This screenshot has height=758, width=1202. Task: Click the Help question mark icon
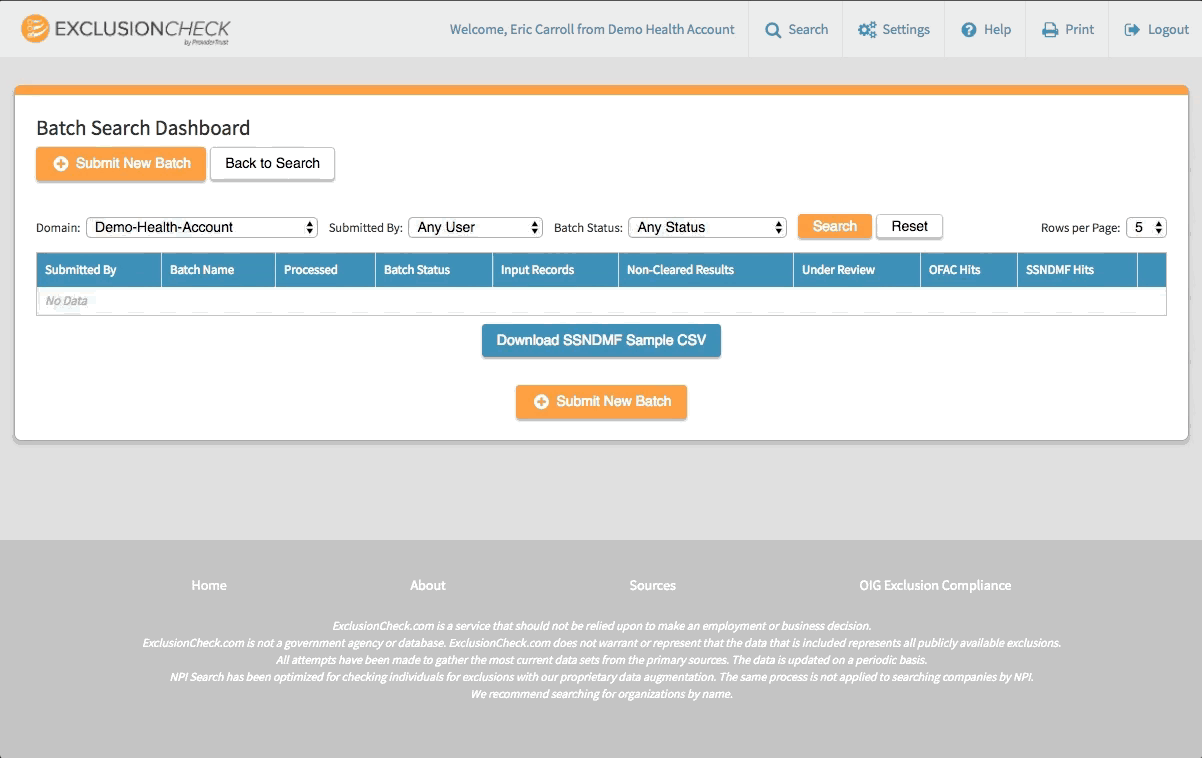pyautogui.click(x=969, y=30)
